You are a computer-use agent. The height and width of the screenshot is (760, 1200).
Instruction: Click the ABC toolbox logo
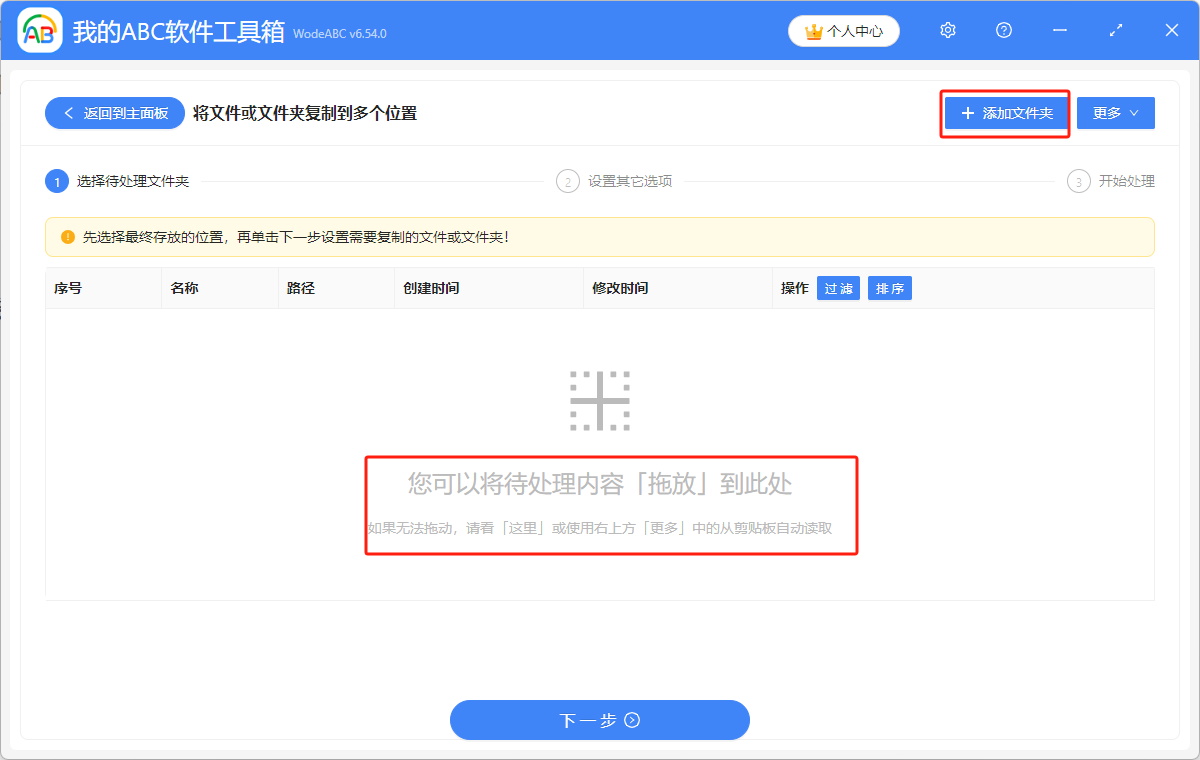click(39, 30)
